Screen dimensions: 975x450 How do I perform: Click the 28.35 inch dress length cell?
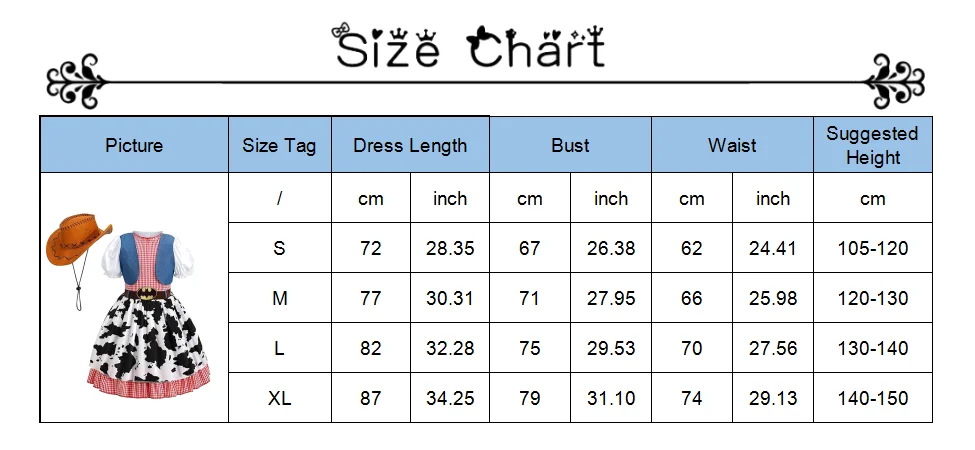450,248
